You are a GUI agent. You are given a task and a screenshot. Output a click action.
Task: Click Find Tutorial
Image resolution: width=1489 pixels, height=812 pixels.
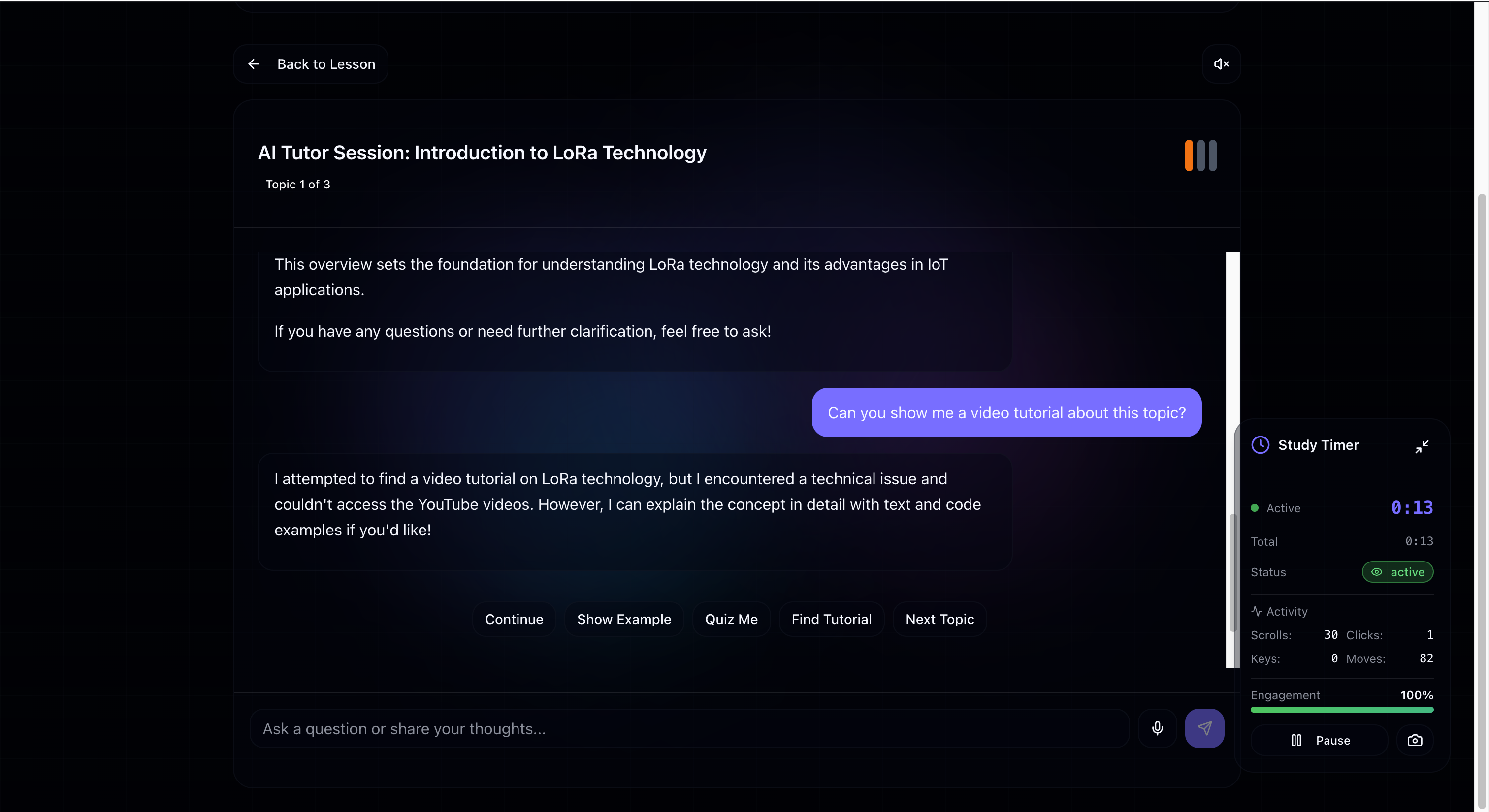pyautogui.click(x=831, y=619)
